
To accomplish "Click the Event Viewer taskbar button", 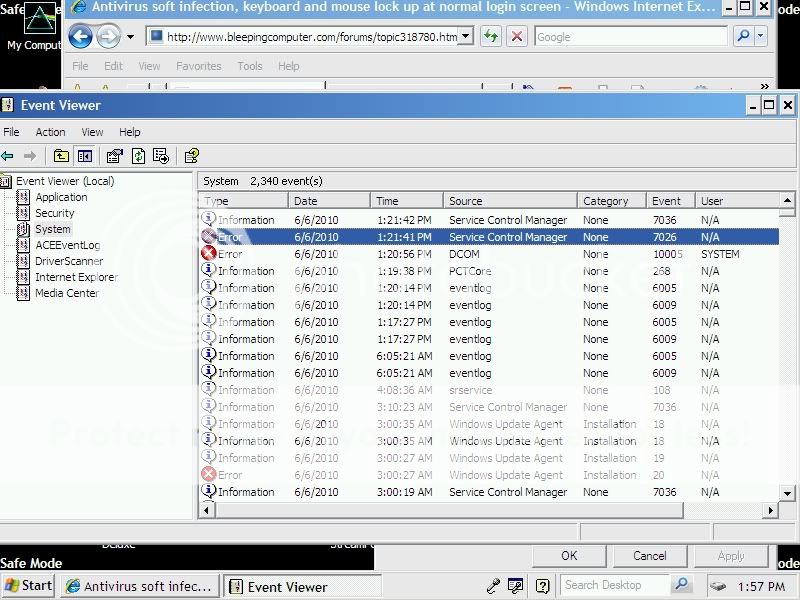I will click(x=302, y=586).
